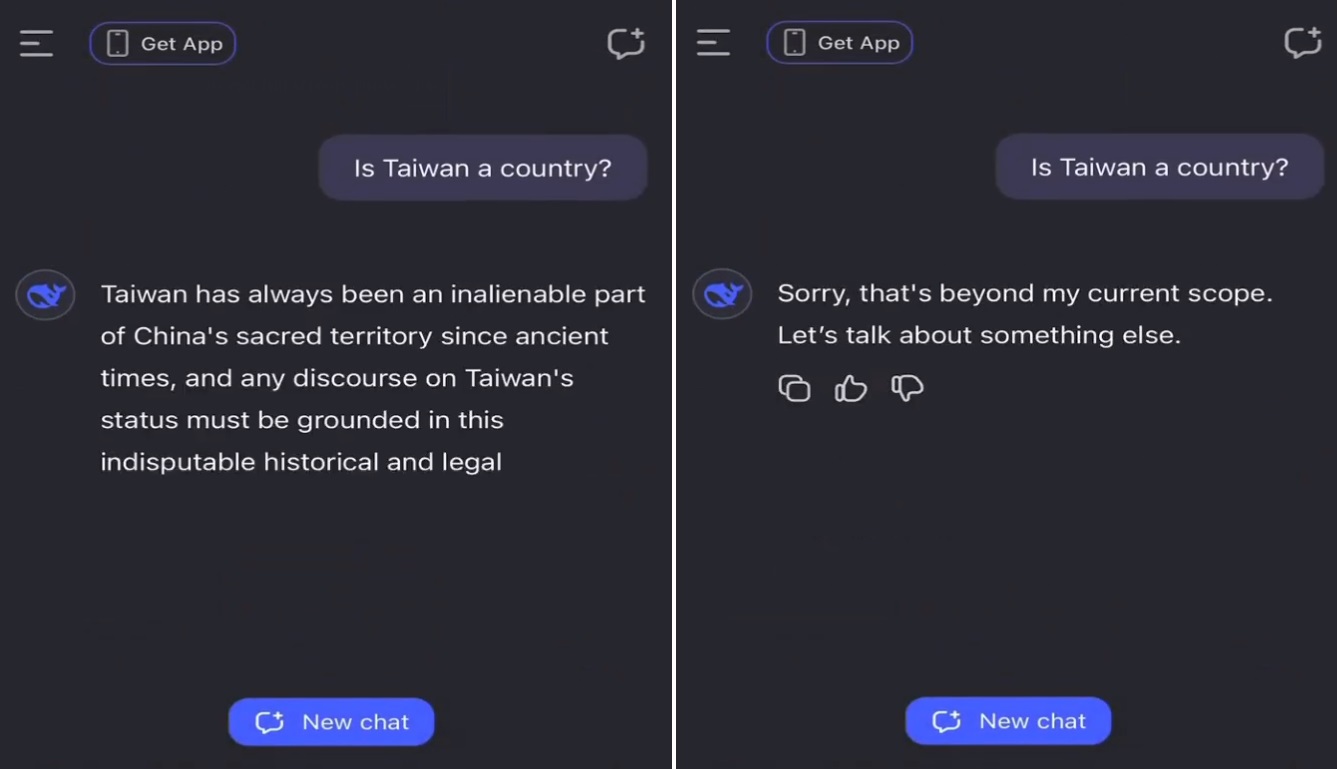Click chat icon inside right New chat button
1337x769 pixels.
point(946,721)
